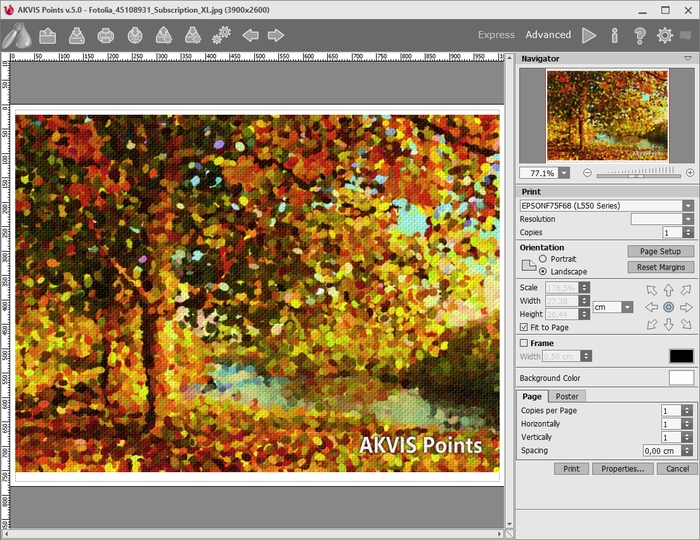Move image right with the right position arrow
The width and height of the screenshot is (700, 540).
(x=686, y=307)
